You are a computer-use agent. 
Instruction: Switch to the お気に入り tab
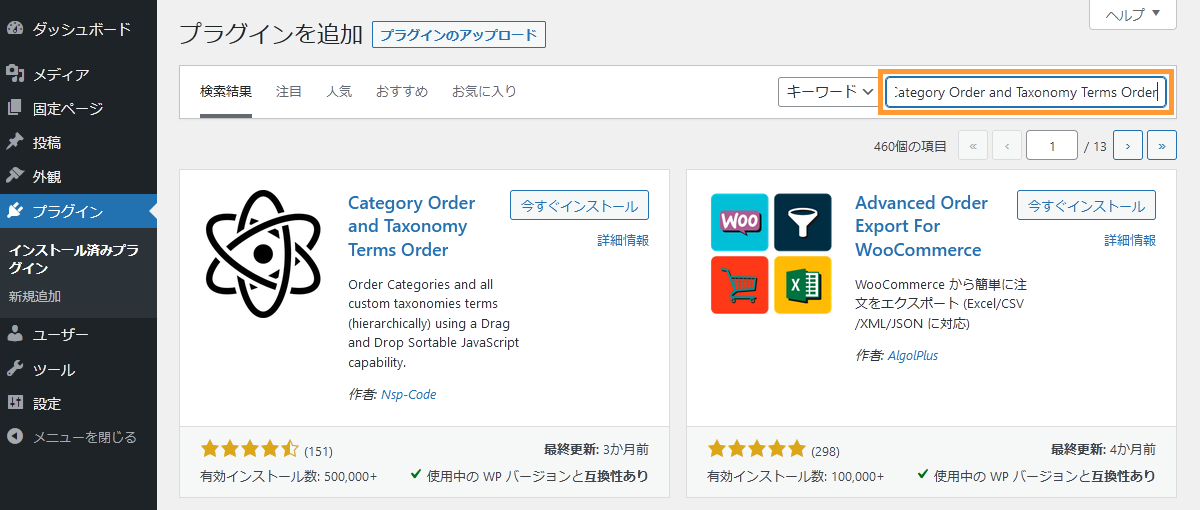(484, 91)
